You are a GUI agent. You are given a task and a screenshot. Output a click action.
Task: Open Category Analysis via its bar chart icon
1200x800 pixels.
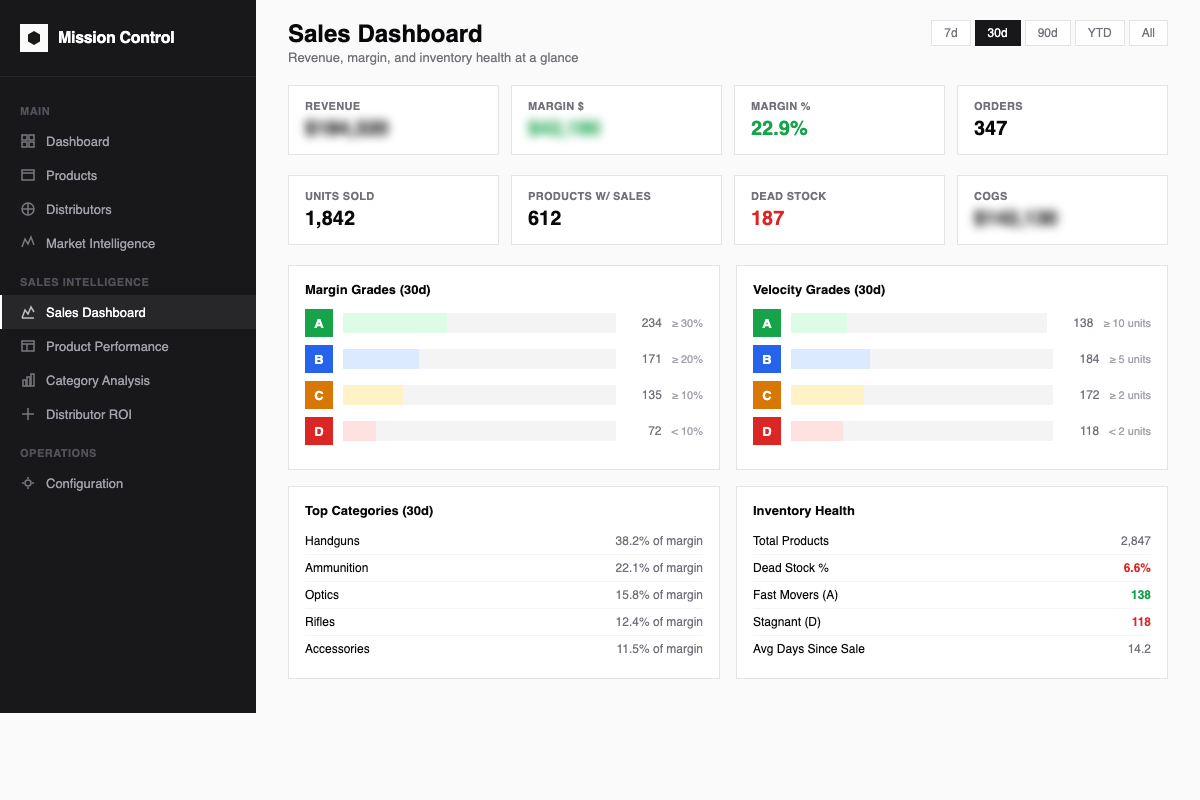click(x=30, y=380)
